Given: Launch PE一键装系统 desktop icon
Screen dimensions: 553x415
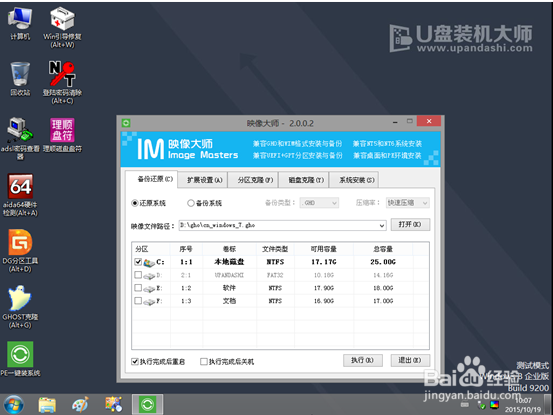Looking at the screenshot, I should tap(20, 359).
